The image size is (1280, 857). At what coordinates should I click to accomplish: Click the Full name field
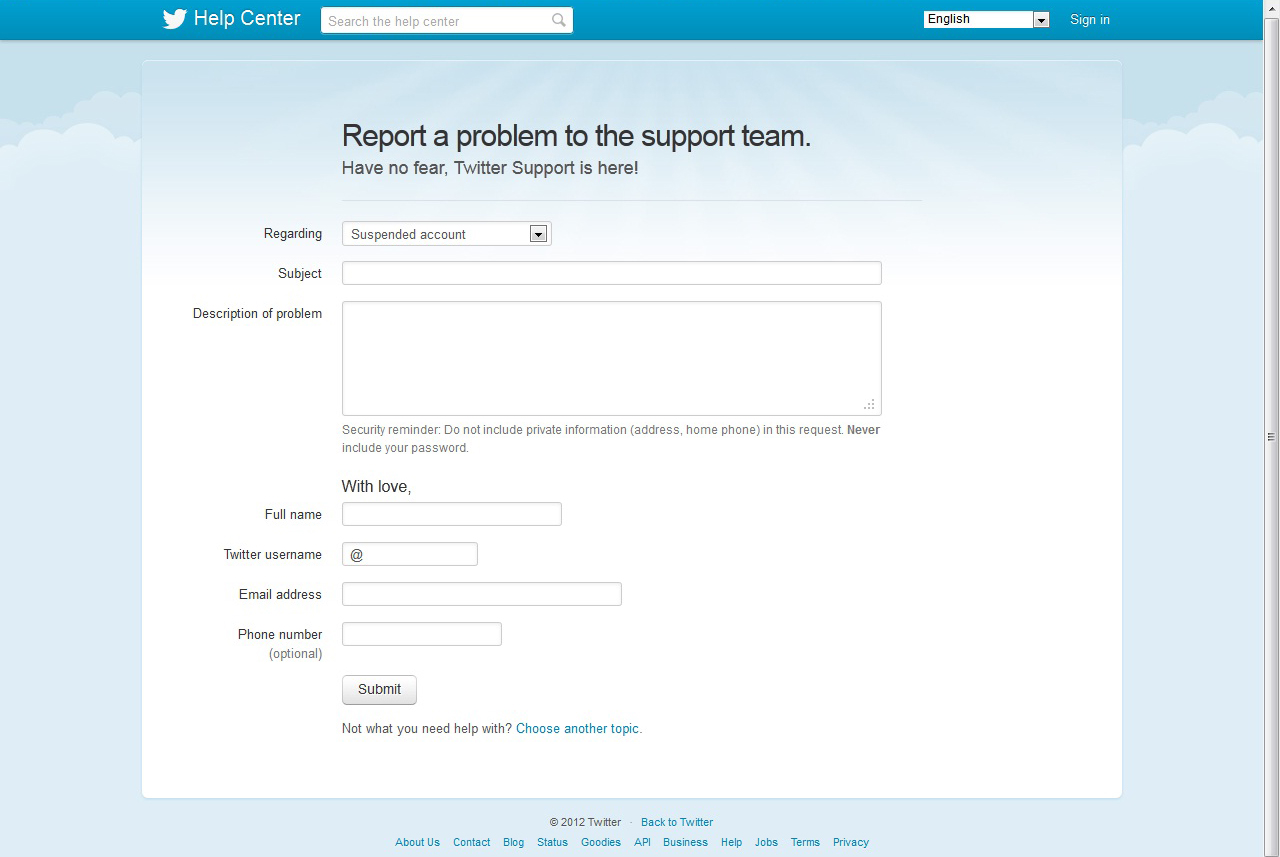pos(451,514)
